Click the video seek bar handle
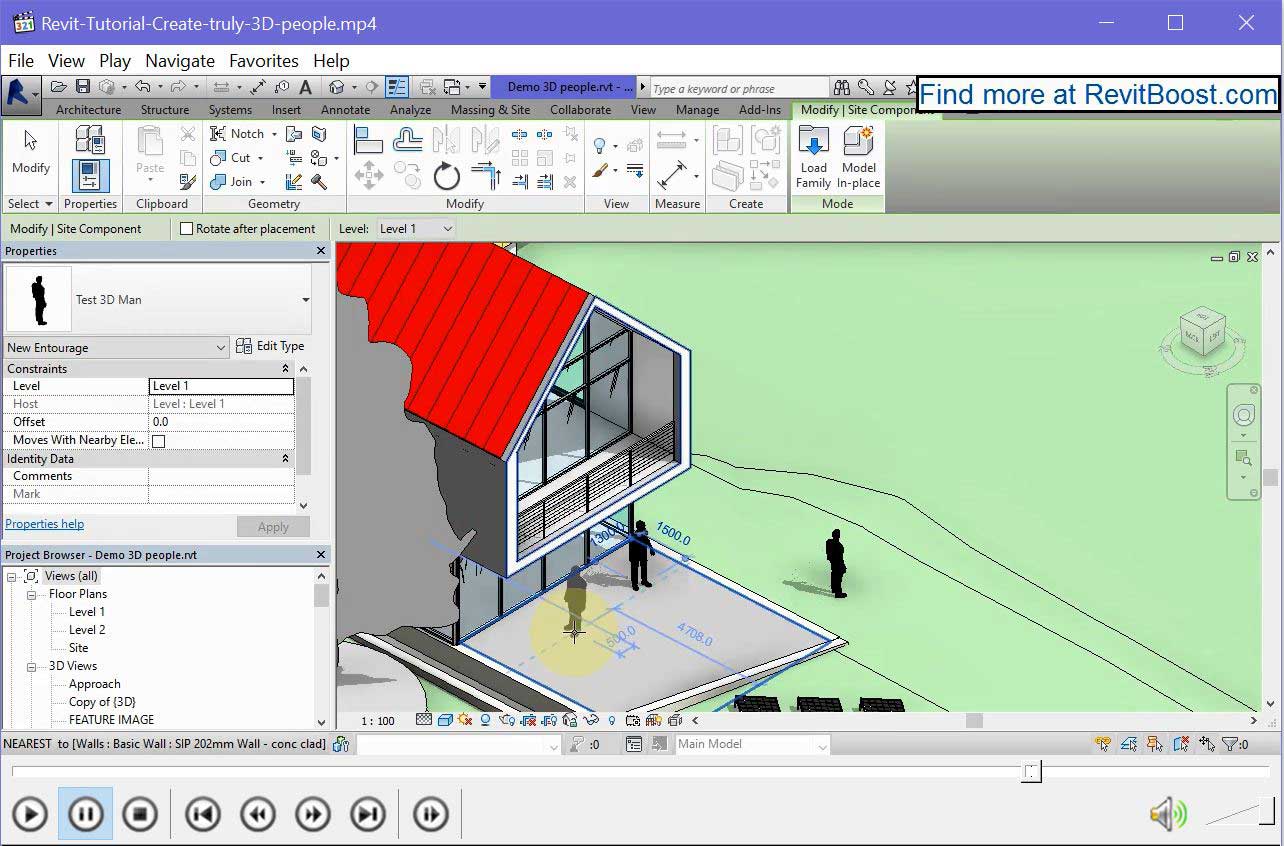 click(1031, 771)
